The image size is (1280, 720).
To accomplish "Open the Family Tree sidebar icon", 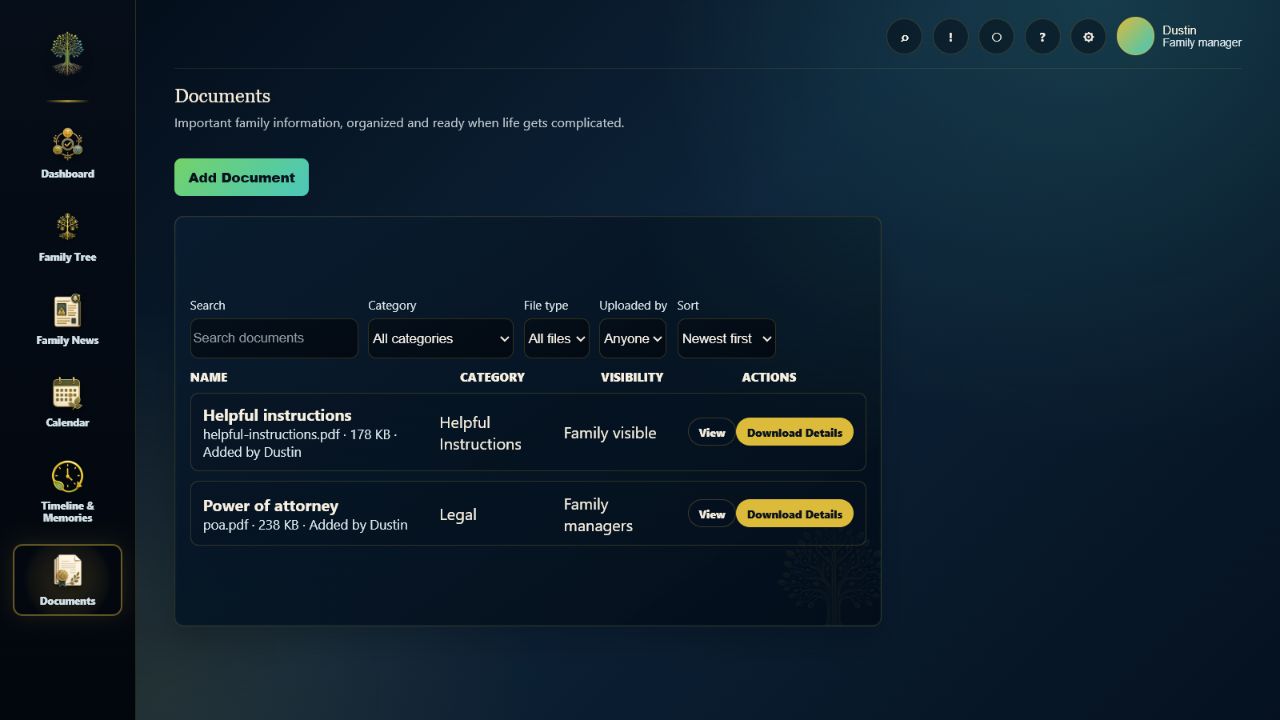I will 67,227.
